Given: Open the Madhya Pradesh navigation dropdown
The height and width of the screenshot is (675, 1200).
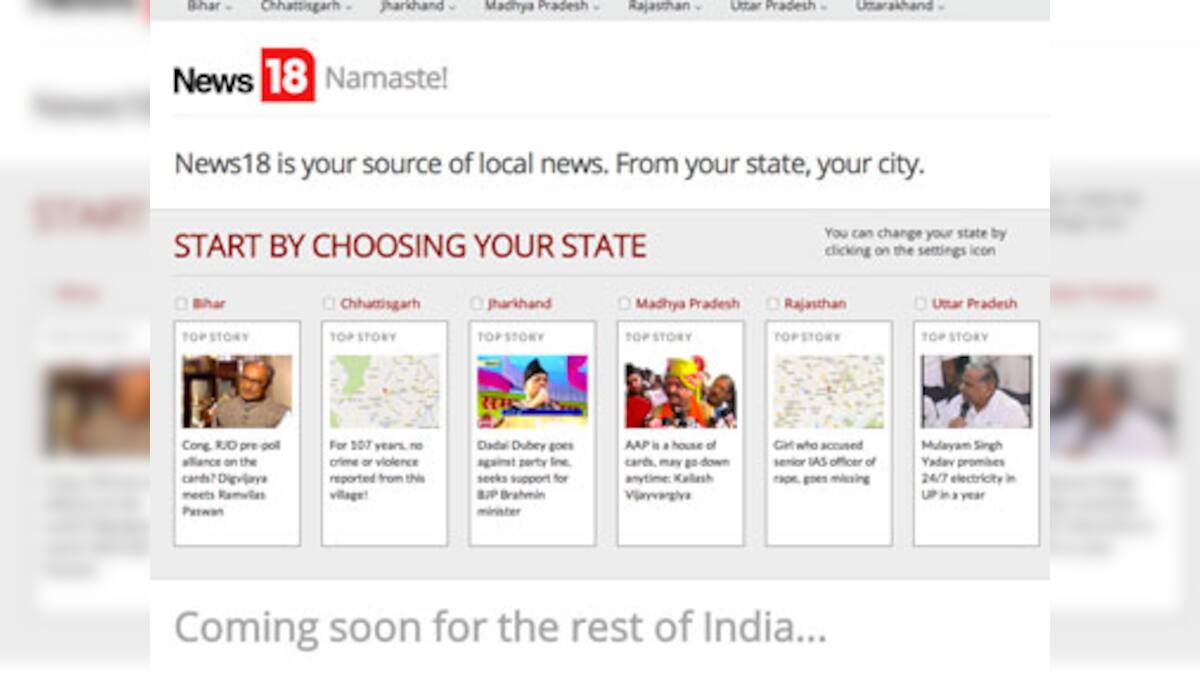Looking at the screenshot, I should 542,5.
